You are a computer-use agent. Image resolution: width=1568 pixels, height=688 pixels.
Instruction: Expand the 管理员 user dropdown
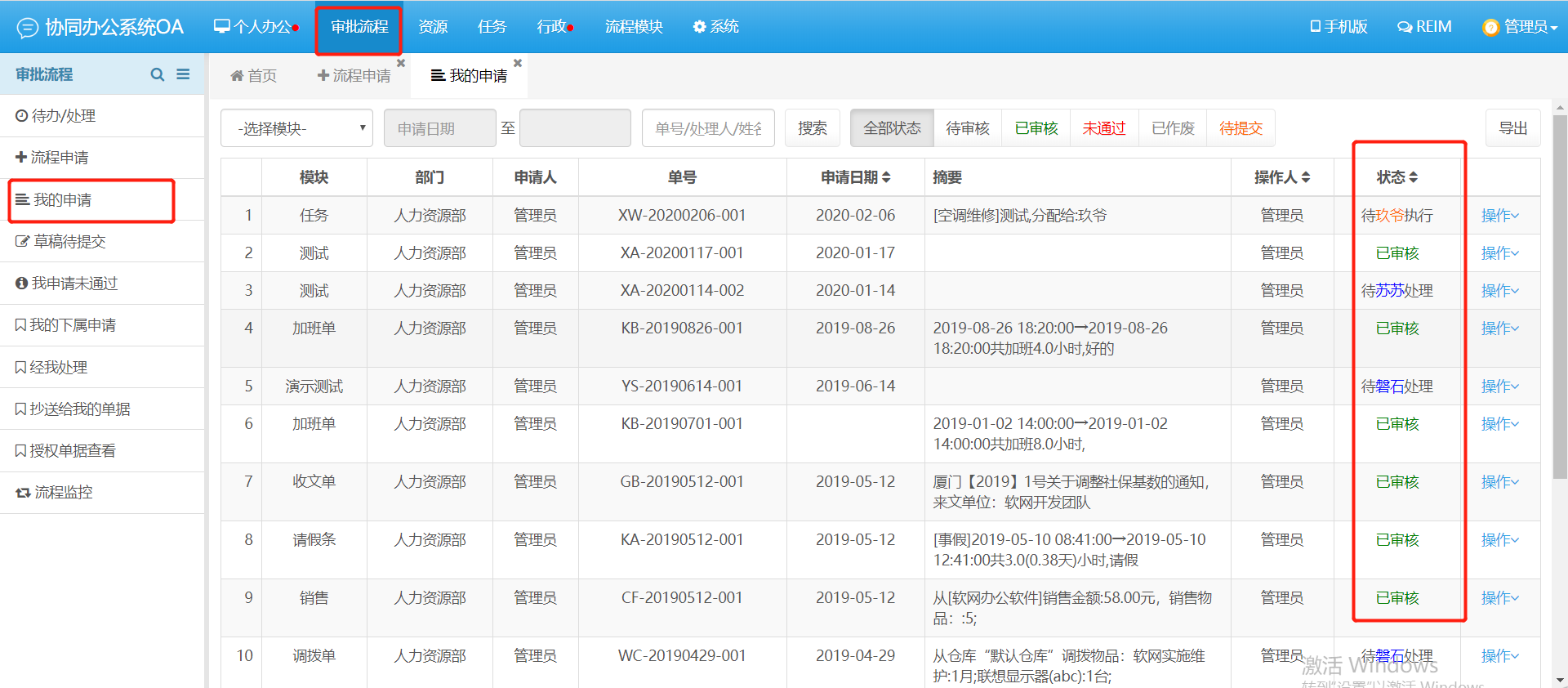[1521, 27]
